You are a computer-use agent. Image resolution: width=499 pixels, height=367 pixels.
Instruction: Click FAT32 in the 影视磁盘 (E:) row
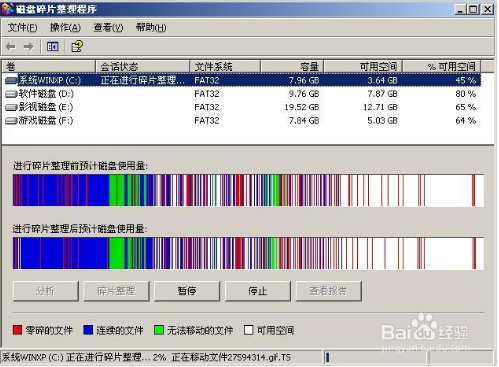click(207, 107)
